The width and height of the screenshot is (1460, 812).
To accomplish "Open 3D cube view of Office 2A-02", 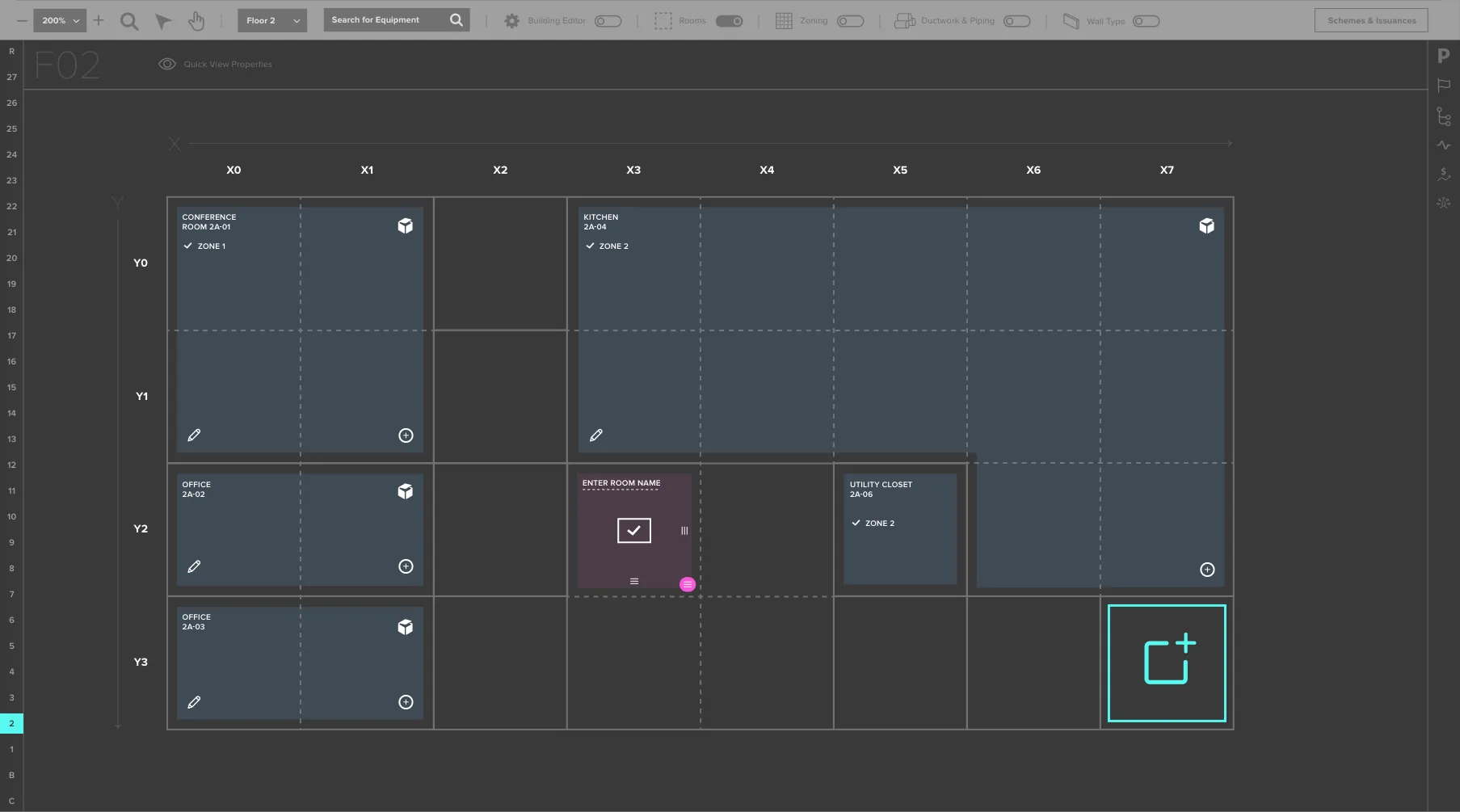I will click(406, 491).
